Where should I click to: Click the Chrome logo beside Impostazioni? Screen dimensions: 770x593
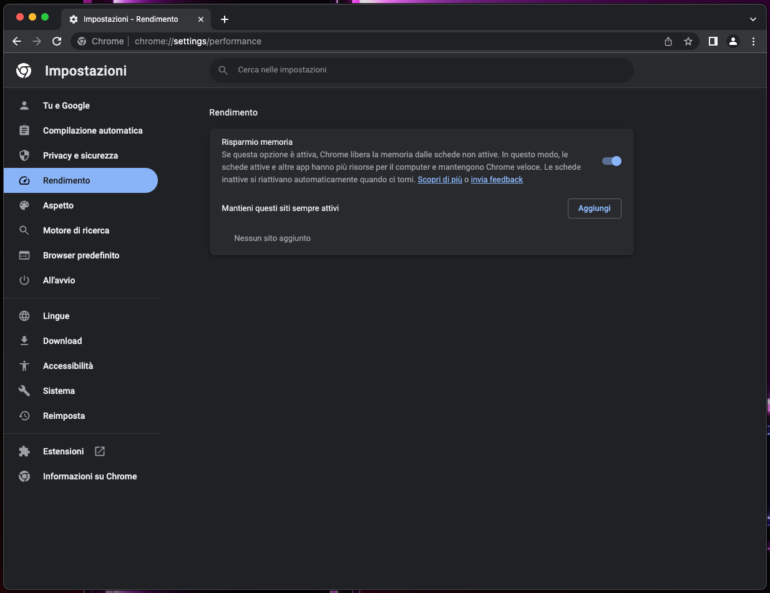[24, 71]
